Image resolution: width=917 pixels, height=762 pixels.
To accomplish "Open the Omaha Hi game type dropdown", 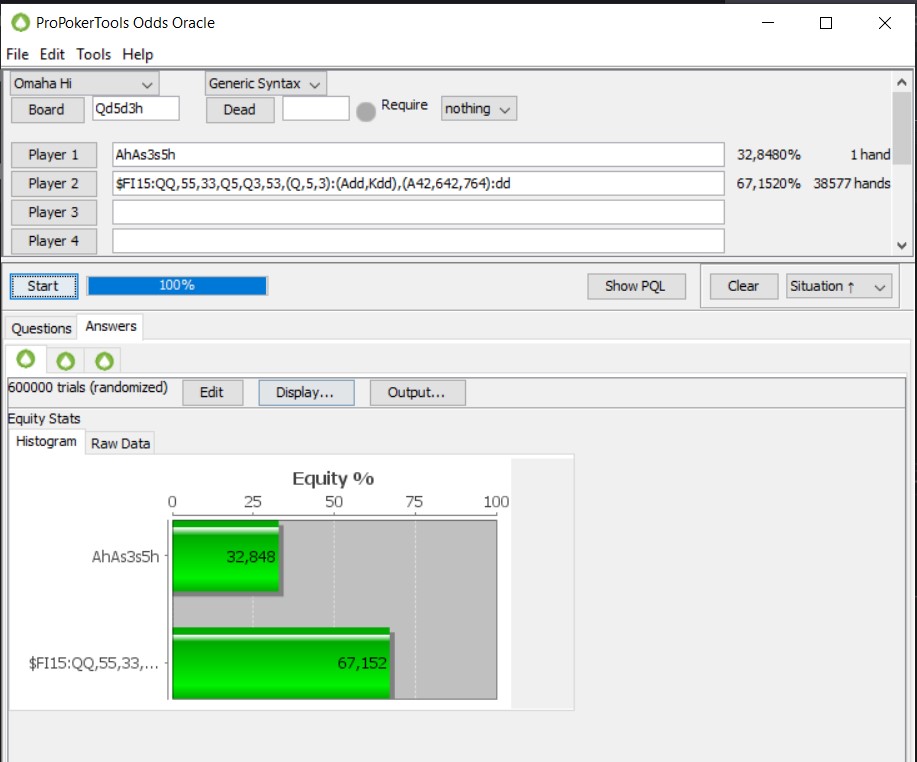I will pos(84,84).
